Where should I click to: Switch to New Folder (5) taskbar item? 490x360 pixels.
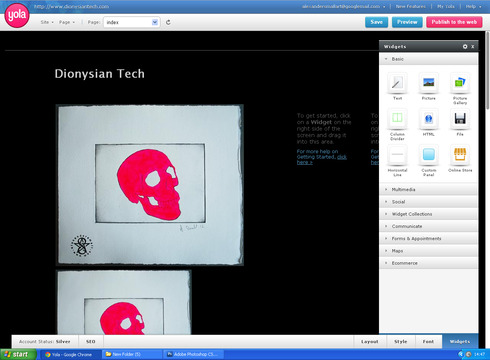click(131, 354)
